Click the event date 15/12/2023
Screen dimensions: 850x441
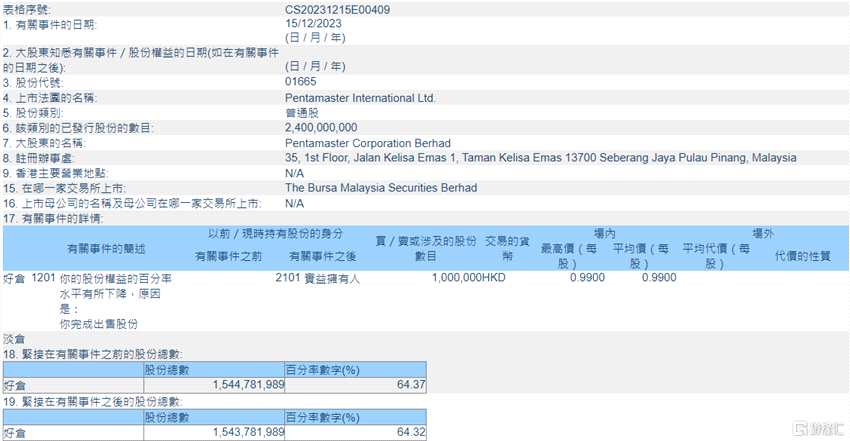point(313,23)
